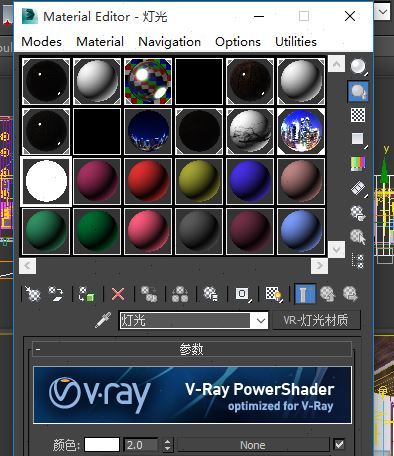Select the bright city skyline sphere slot
This screenshot has width=394, height=456.
coord(301,131)
